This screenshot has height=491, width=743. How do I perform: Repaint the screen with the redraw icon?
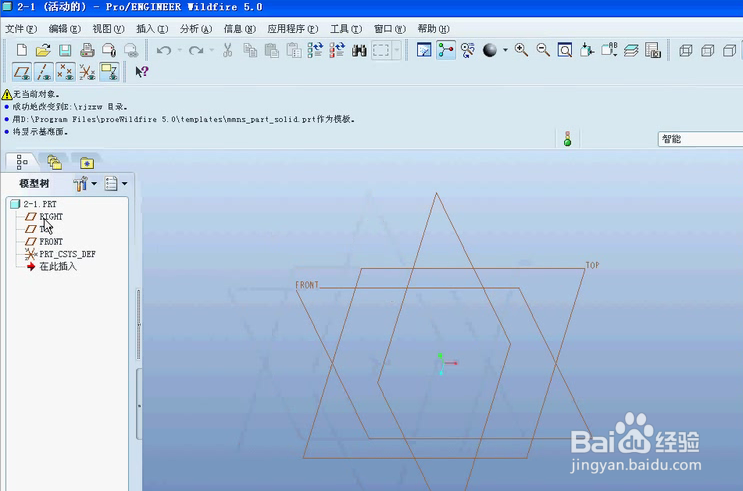click(x=424, y=50)
